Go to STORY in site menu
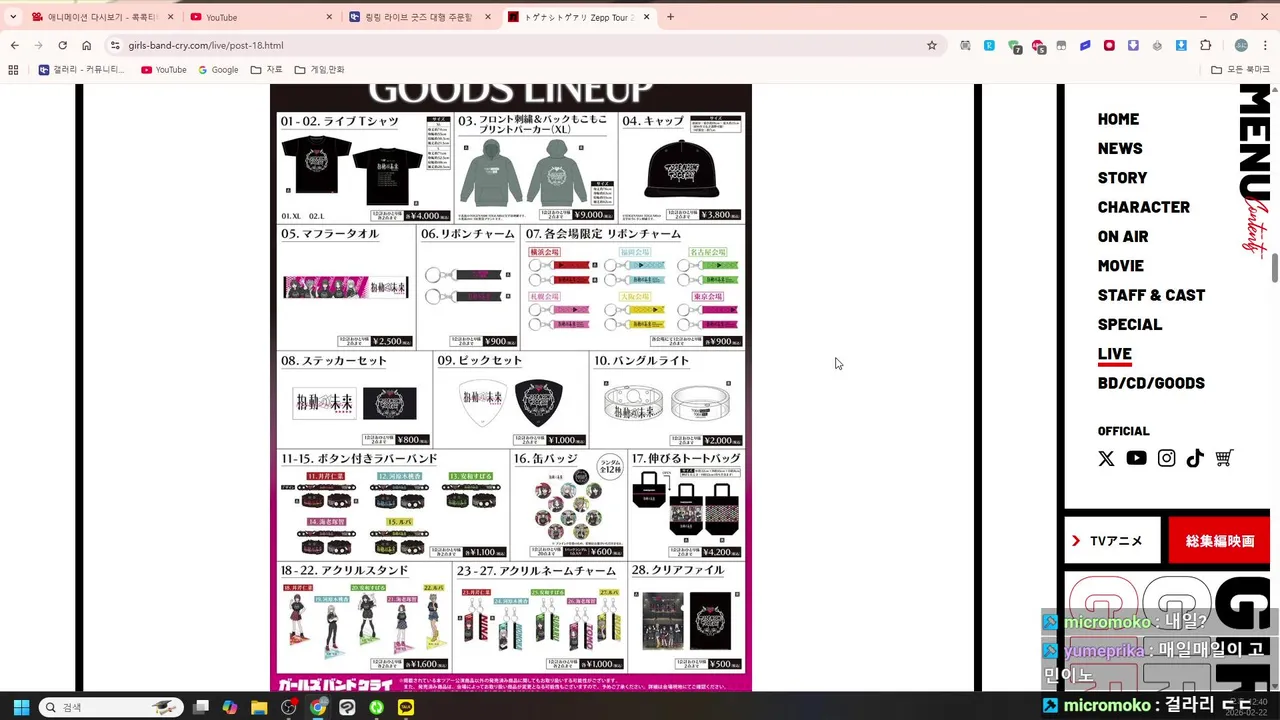1280x720 pixels. coord(1122,177)
